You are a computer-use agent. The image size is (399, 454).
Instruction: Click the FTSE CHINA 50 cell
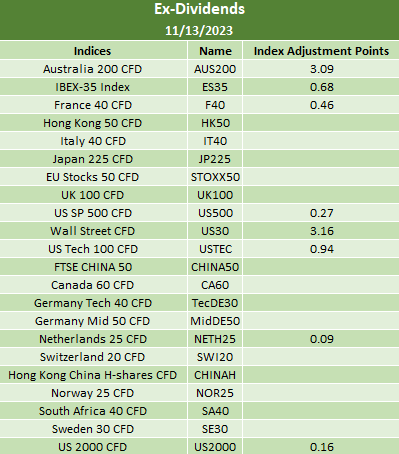pyautogui.click(x=93, y=267)
